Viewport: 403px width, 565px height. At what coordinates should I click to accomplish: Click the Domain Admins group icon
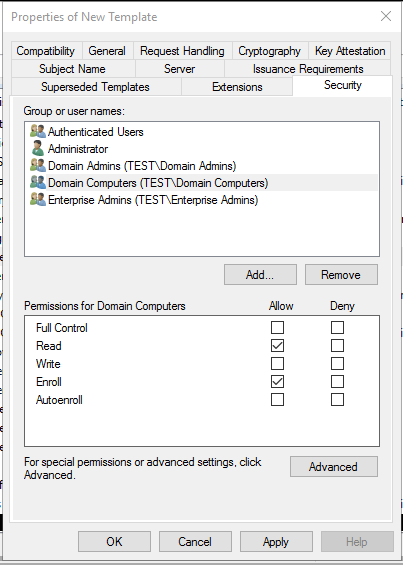click(x=38, y=165)
